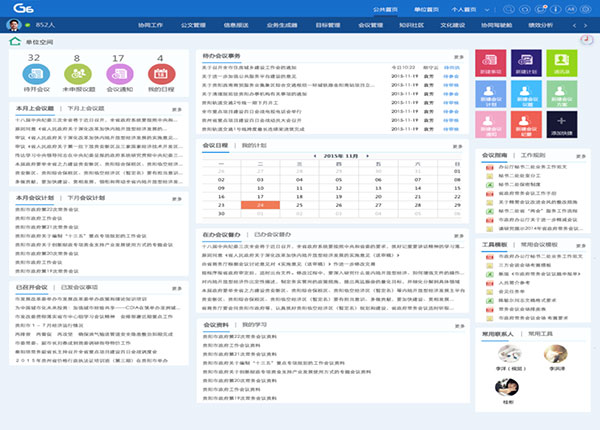Viewport: 600px width, 430px height.
Task: Switch to 下月会议计划 tab
Action: pyautogui.click(x=86, y=198)
